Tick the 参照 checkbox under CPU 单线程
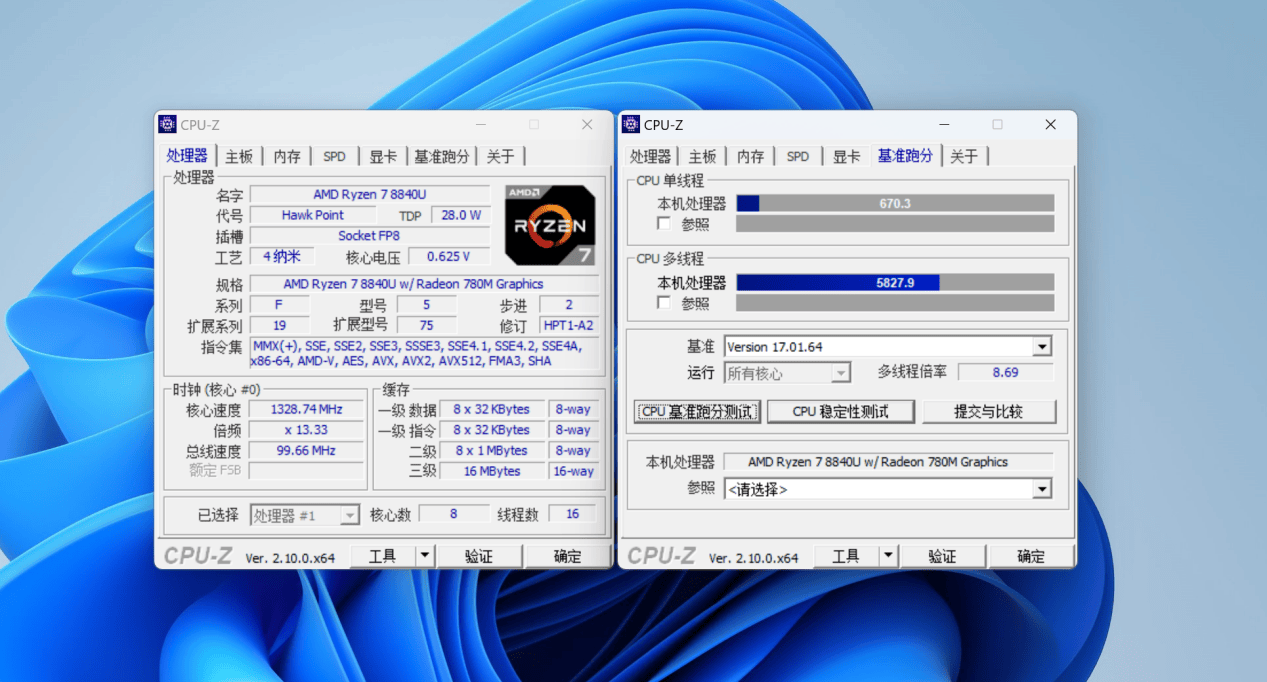The image size is (1267, 682). 664,223
